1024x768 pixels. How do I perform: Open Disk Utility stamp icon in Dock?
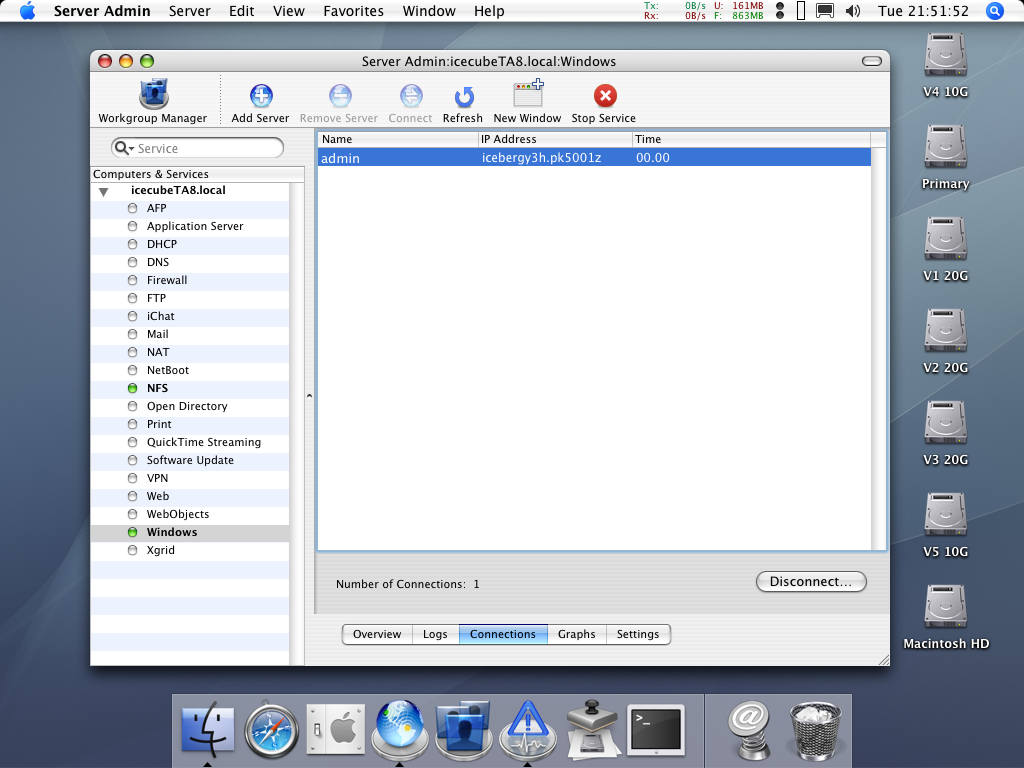point(592,729)
